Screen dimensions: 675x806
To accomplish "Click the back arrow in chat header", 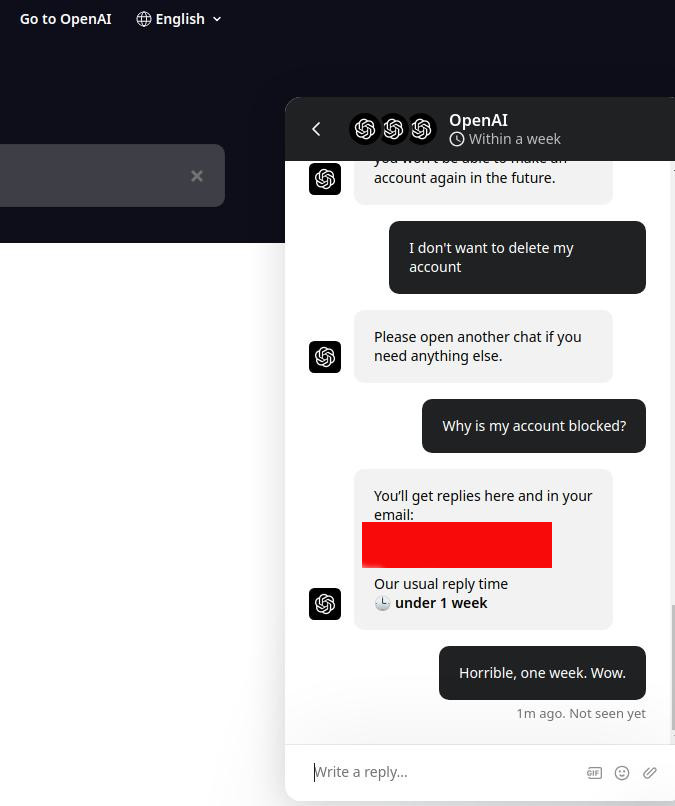I will [x=316, y=129].
